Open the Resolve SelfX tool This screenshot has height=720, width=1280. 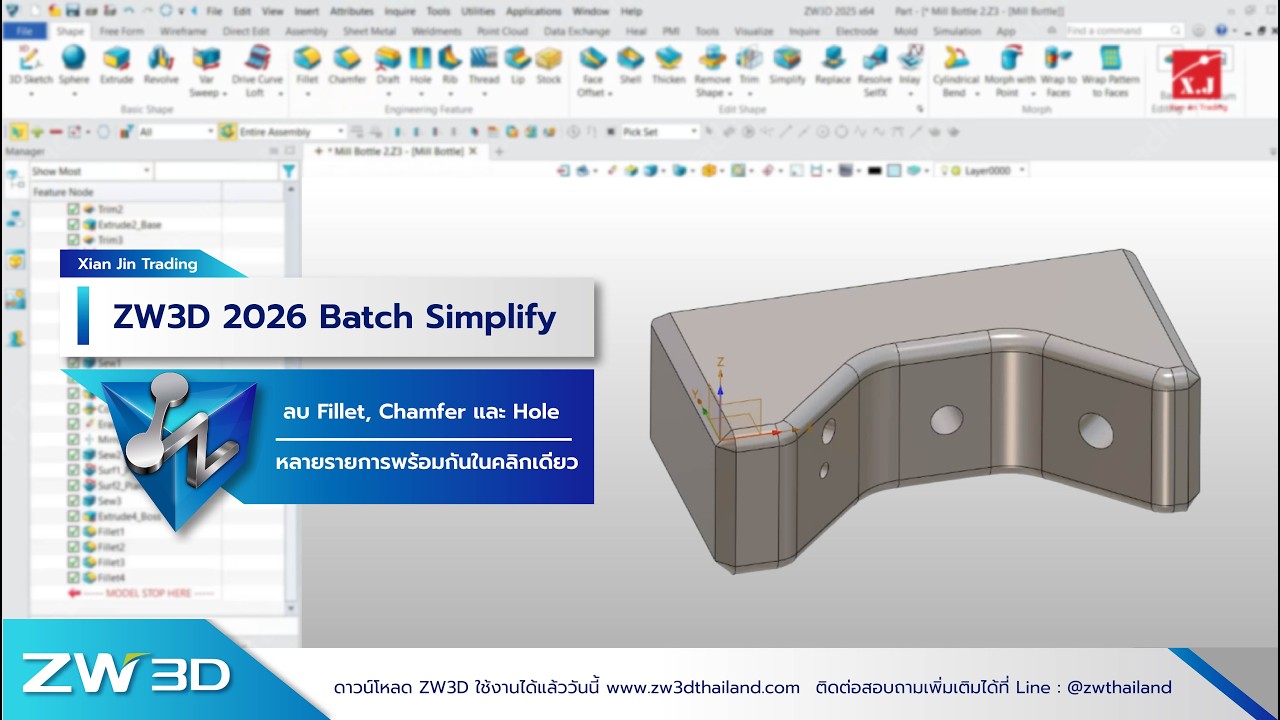[875, 71]
